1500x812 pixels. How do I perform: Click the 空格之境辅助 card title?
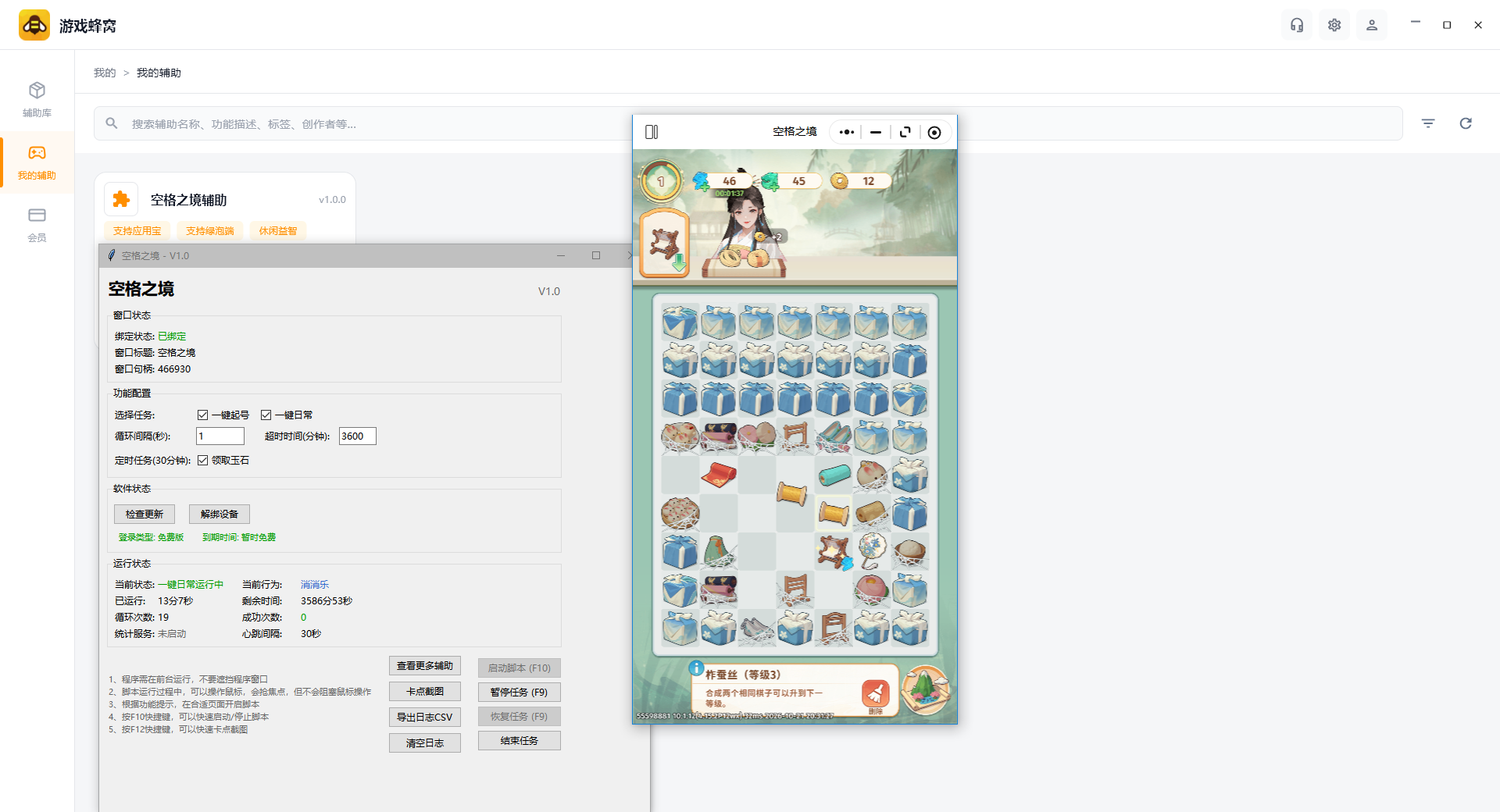(x=189, y=200)
